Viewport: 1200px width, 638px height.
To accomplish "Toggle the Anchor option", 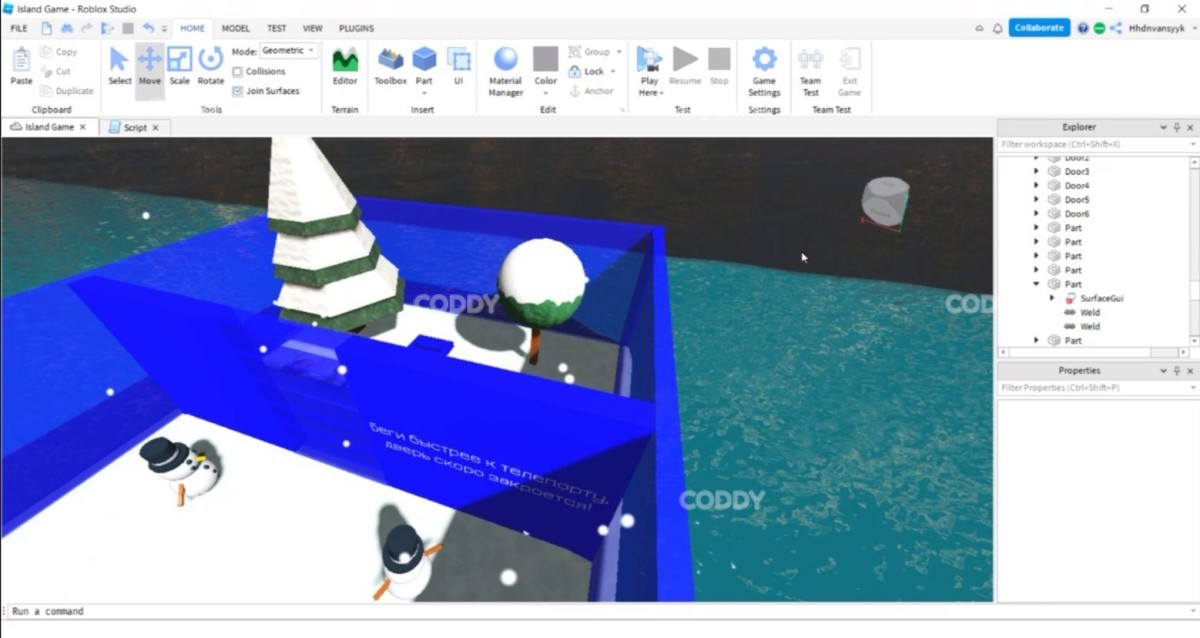I will pyautogui.click(x=590, y=91).
